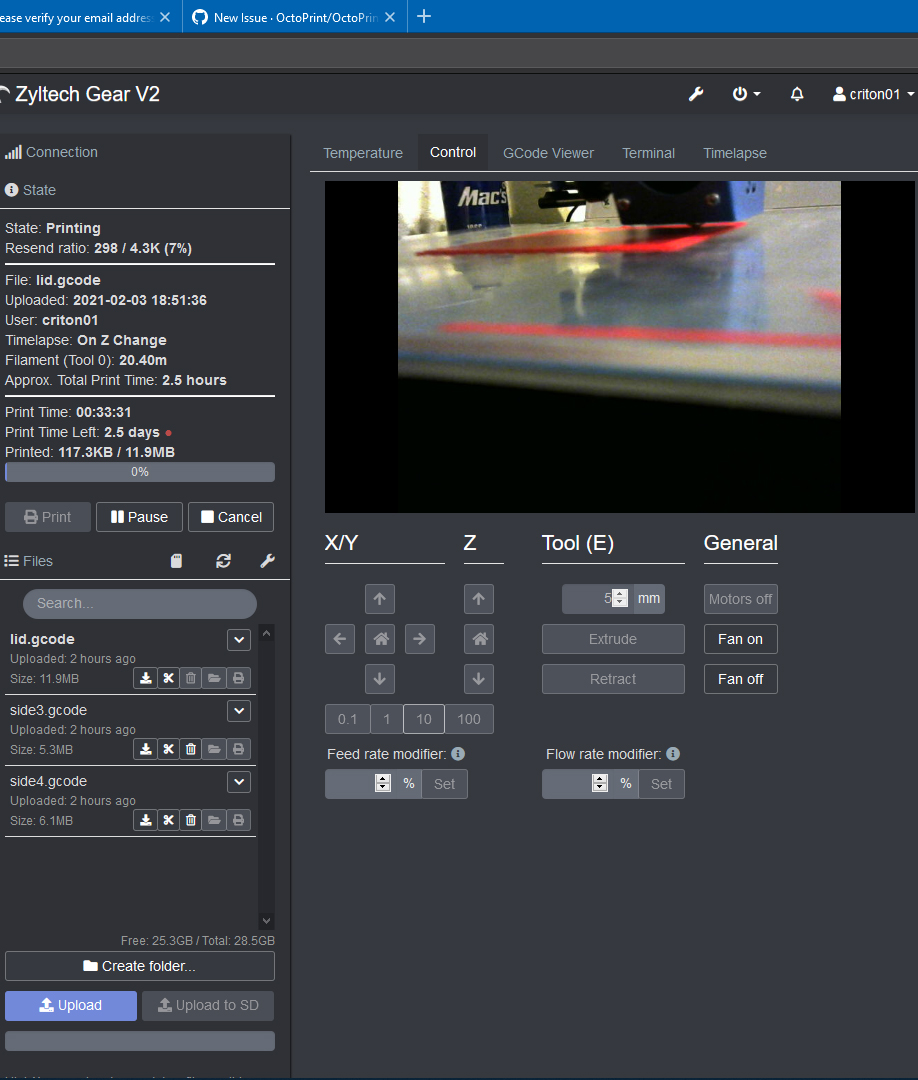
Task: Expand the Connection panel
Action: 52,152
